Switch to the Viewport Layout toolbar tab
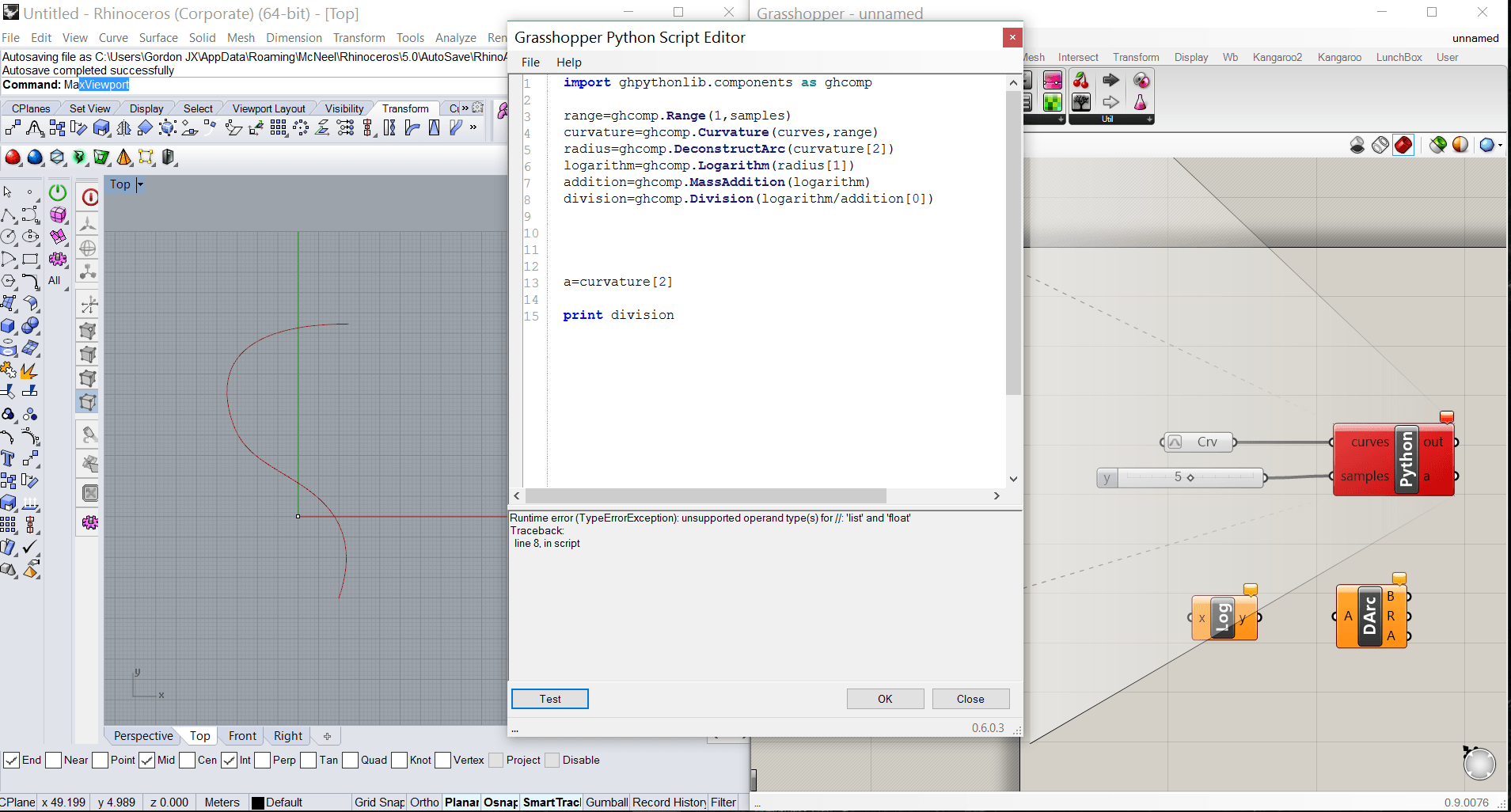This screenshot has height=812, width=1511. point(268,108)
